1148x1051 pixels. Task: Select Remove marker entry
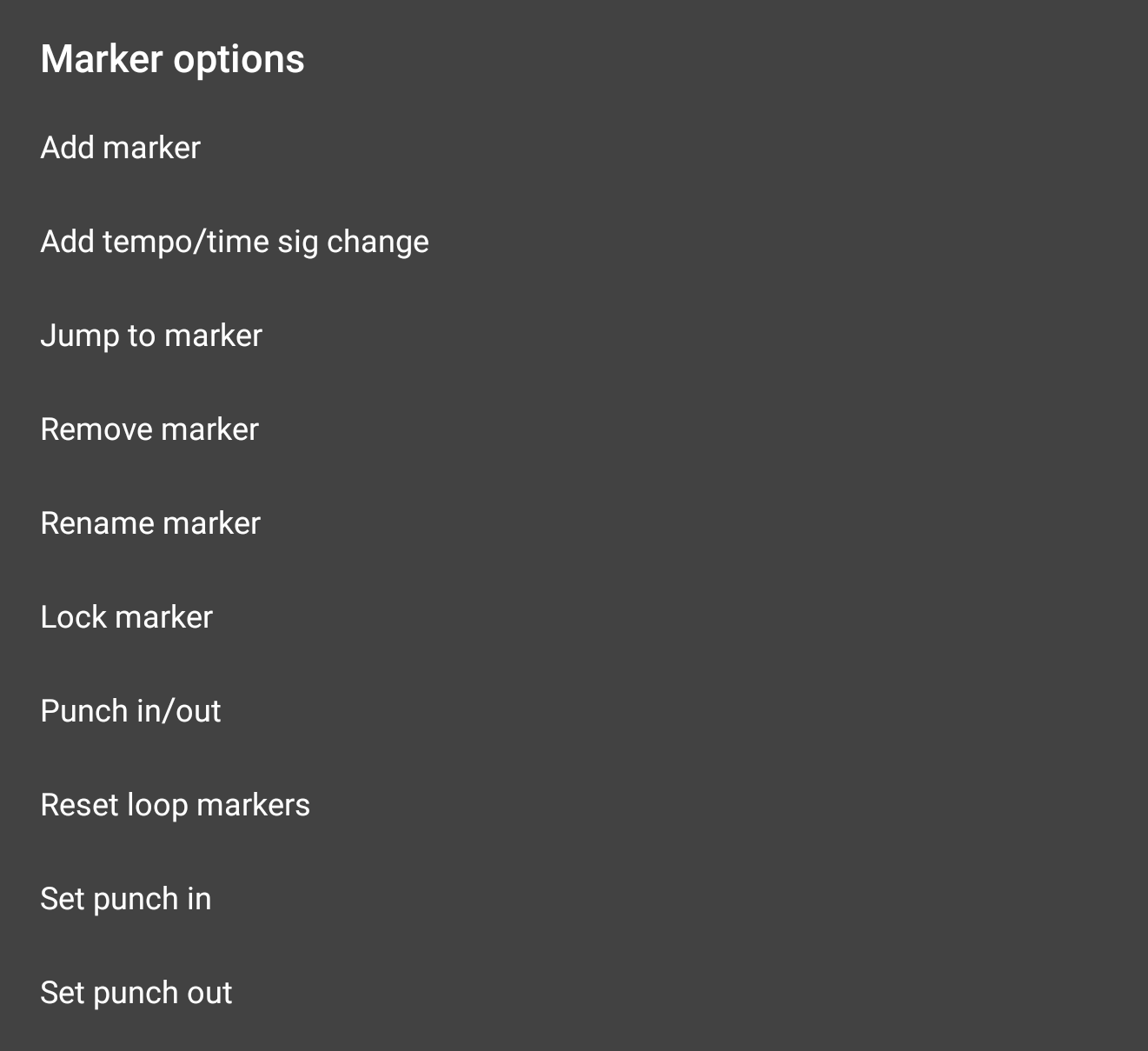click(x=149, y=429)
